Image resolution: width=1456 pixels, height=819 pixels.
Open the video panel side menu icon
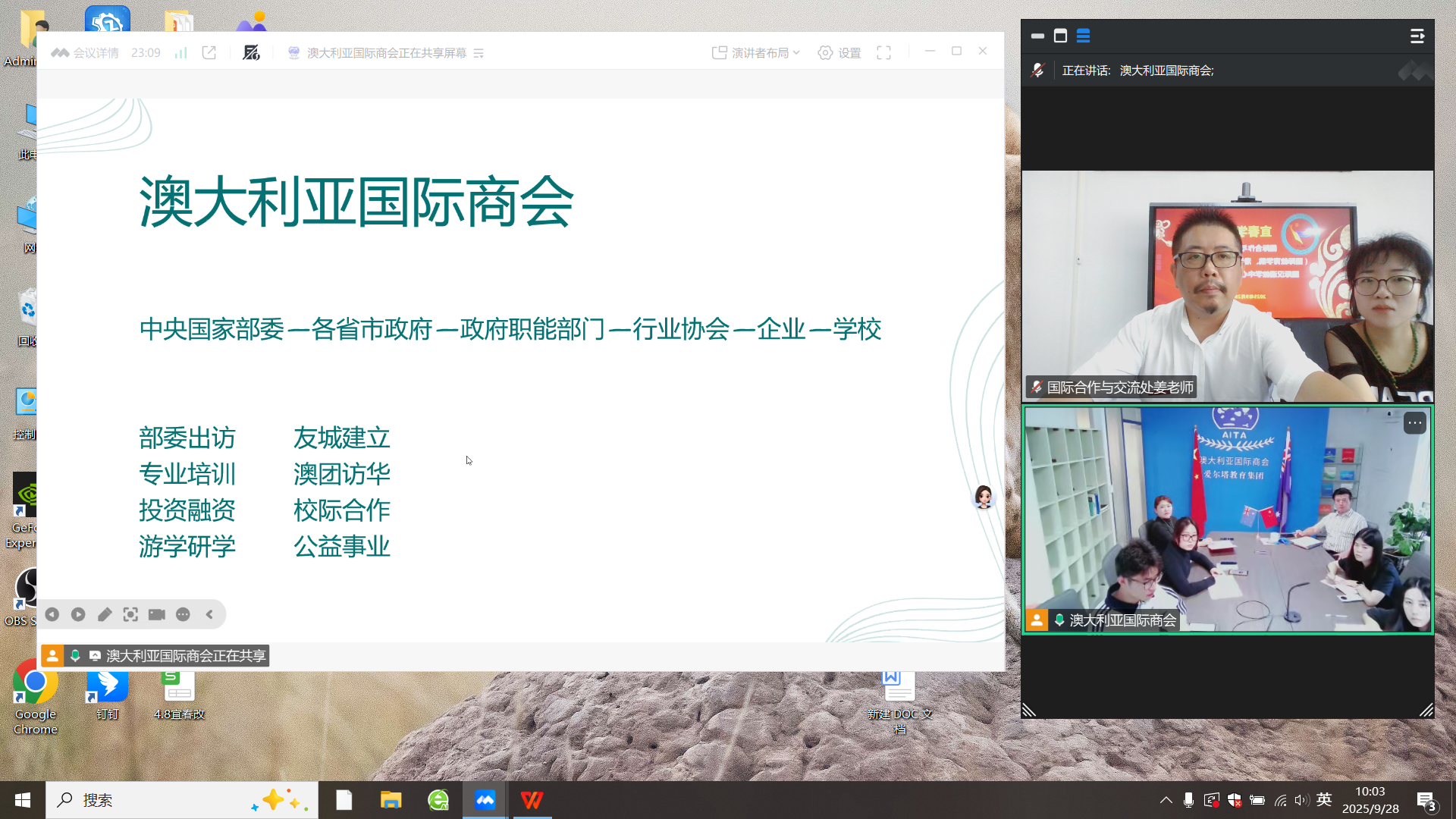point(1417,36)
